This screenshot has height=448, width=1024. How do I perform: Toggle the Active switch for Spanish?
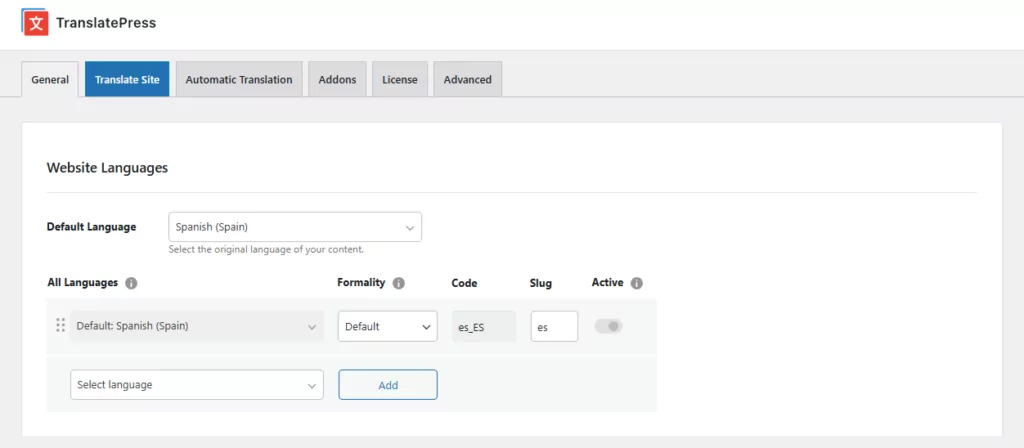[x=609, y=326]
